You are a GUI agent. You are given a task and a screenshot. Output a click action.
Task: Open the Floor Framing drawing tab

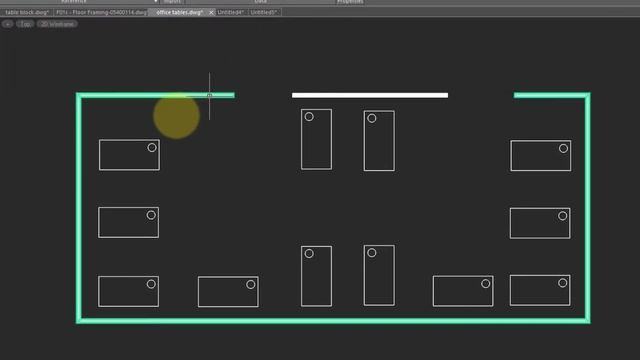[101, 12]
